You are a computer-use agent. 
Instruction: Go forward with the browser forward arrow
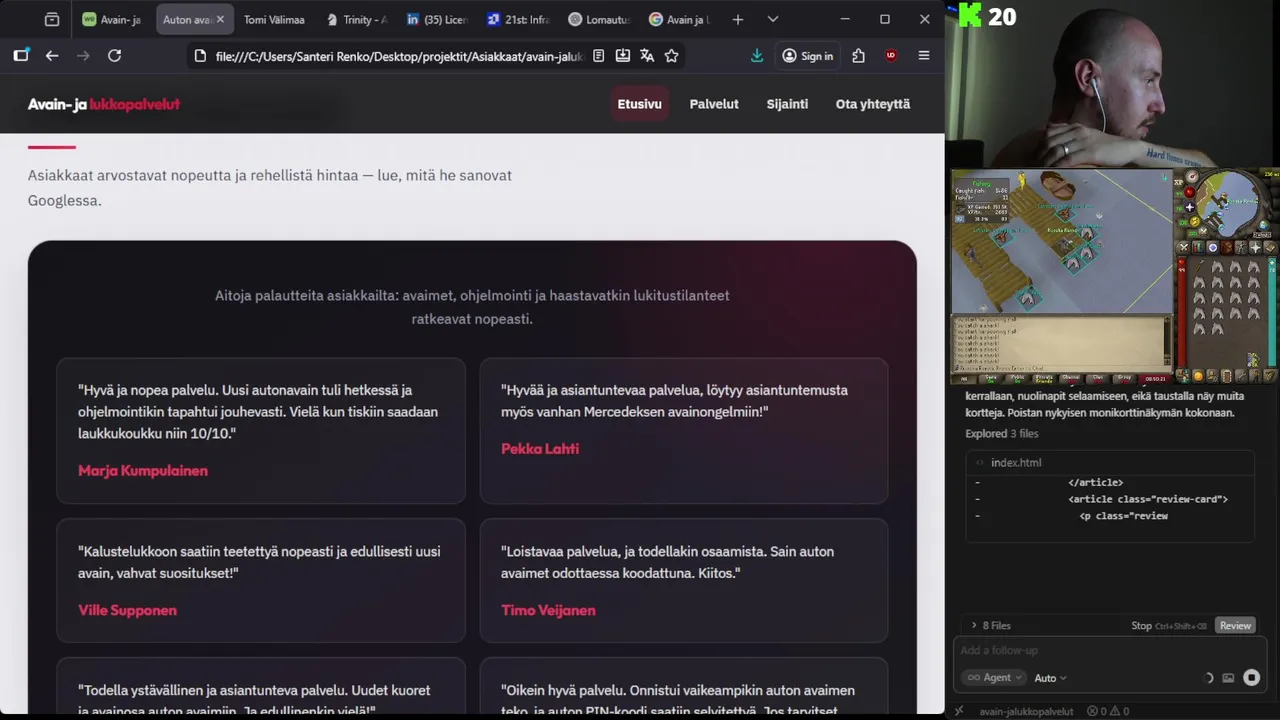pos(83,56)
